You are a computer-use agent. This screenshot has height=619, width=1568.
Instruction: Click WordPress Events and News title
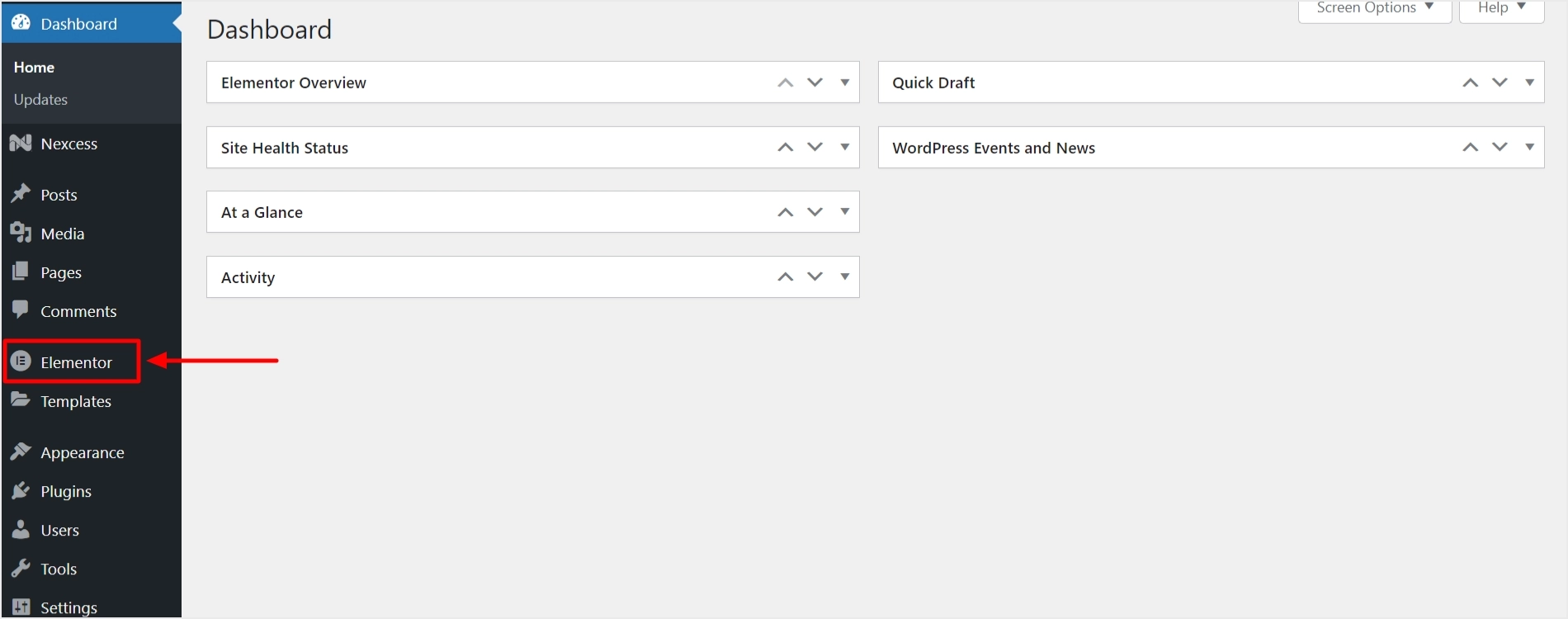994,148
